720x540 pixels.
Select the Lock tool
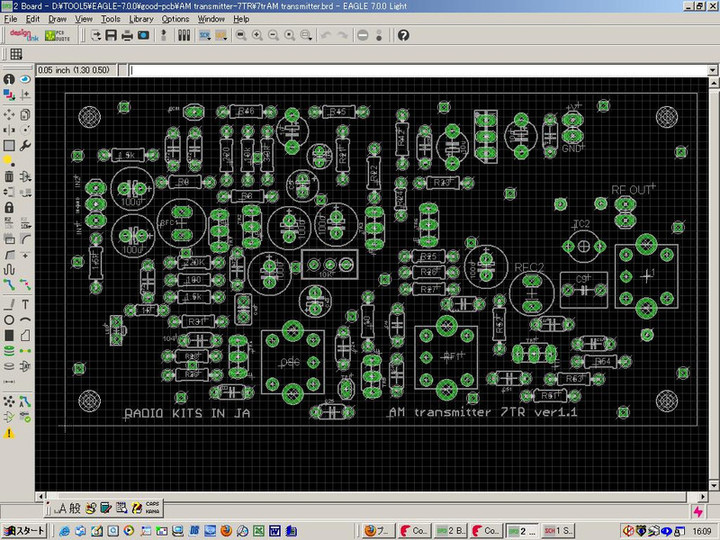pyautogui.click(x=9, y=208)
